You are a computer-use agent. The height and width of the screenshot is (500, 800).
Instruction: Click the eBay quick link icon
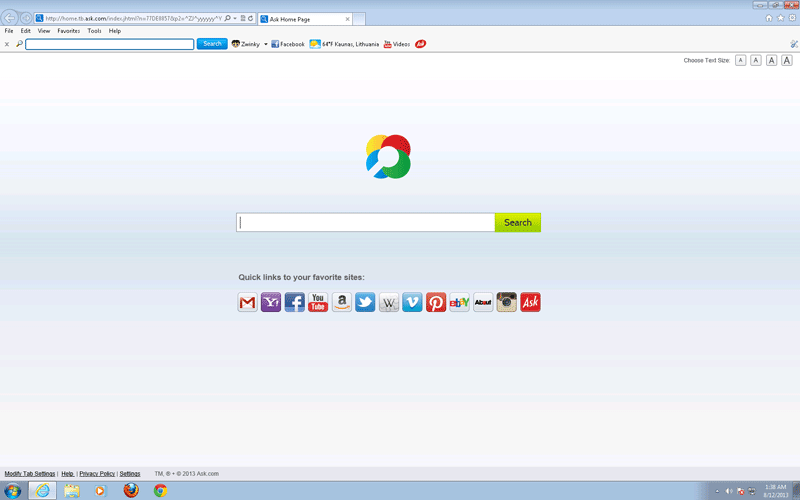tap(460, 302)
